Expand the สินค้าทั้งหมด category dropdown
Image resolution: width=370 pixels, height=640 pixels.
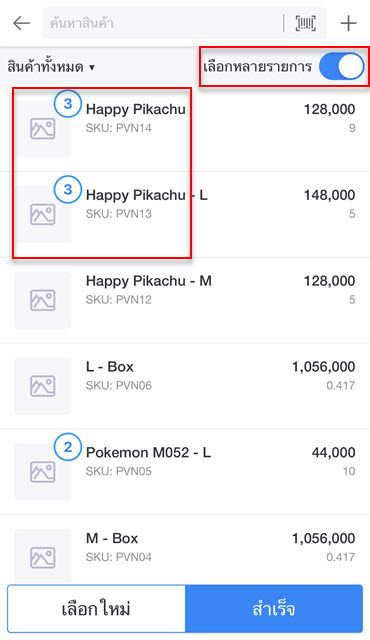click(x=51, y=67)
